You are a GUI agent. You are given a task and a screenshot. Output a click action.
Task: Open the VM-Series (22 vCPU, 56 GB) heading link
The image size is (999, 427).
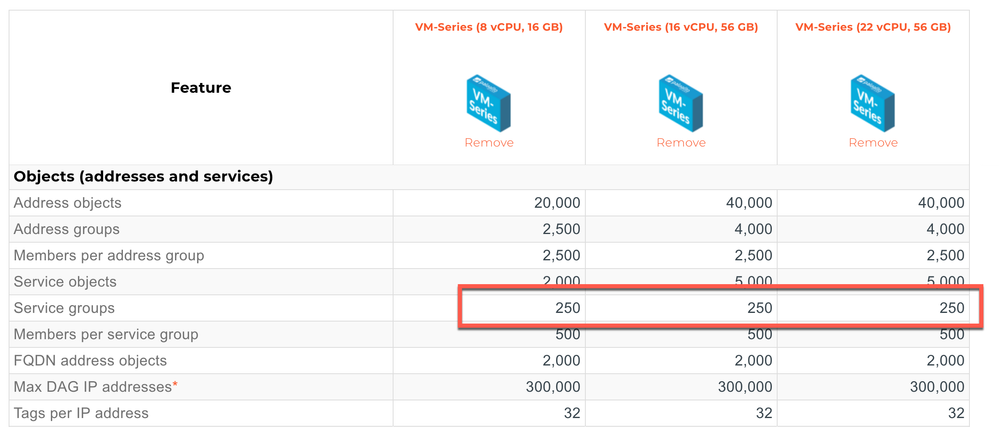873,28
